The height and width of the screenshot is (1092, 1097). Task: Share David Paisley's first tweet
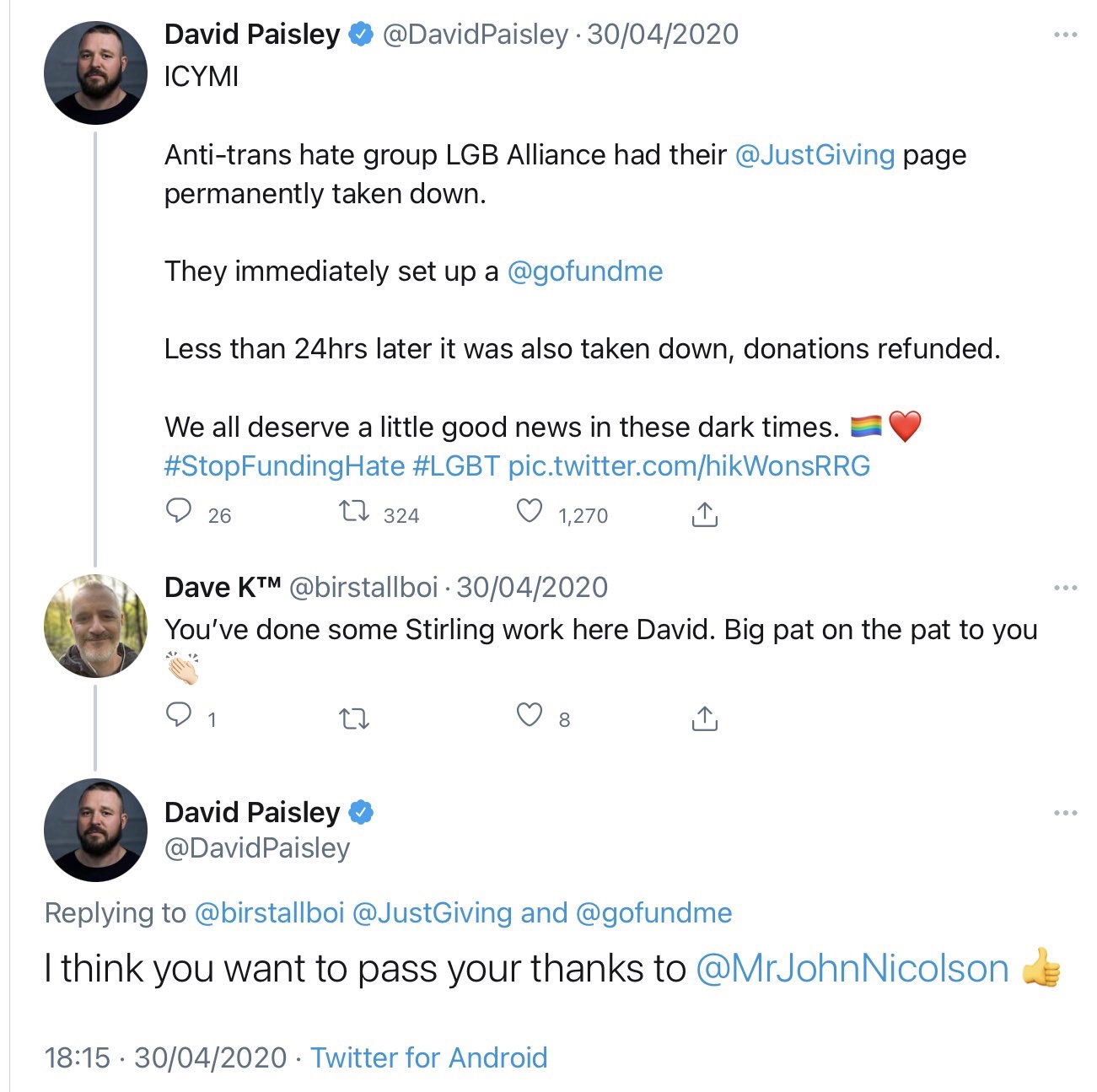[x=704, y=514]
